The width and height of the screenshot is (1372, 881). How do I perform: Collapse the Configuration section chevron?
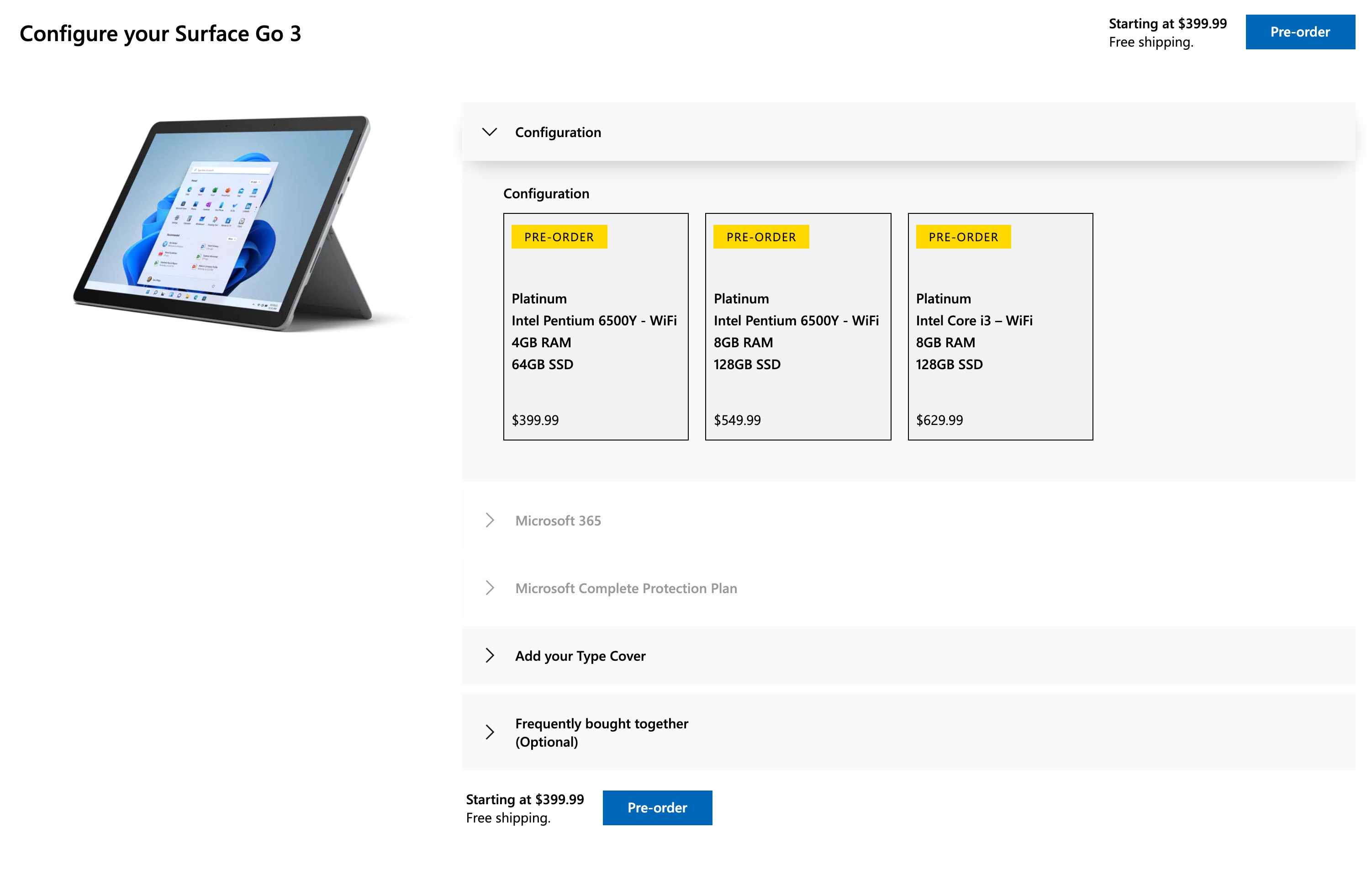pyautogui.click(x=489, y=132)
